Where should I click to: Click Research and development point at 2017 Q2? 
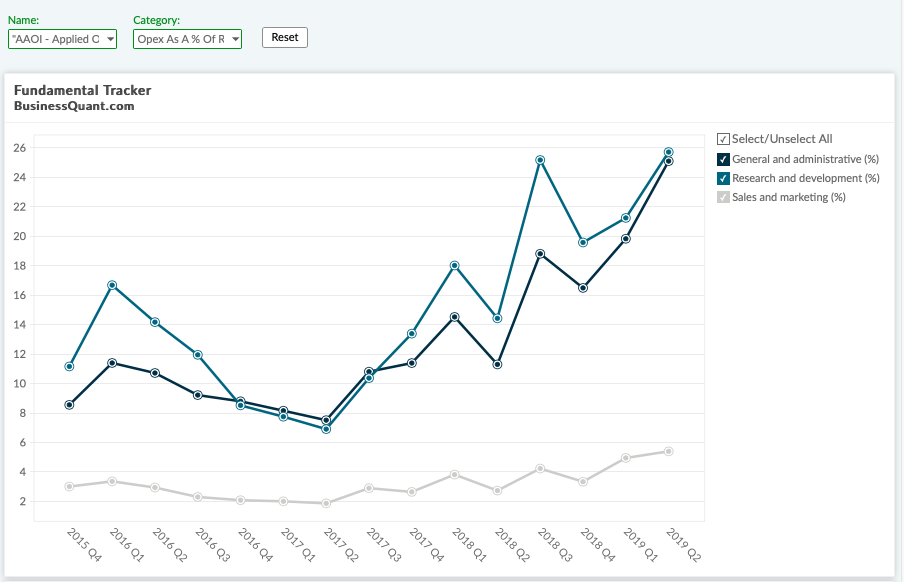tap(326, 429)
